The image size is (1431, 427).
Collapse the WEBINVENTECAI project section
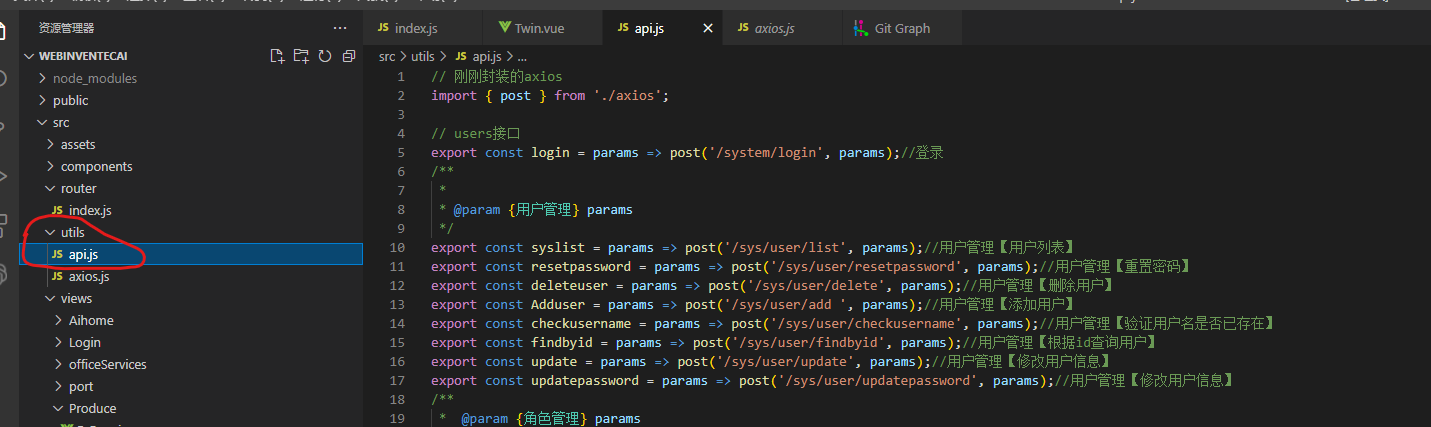[x=29, y=56]
